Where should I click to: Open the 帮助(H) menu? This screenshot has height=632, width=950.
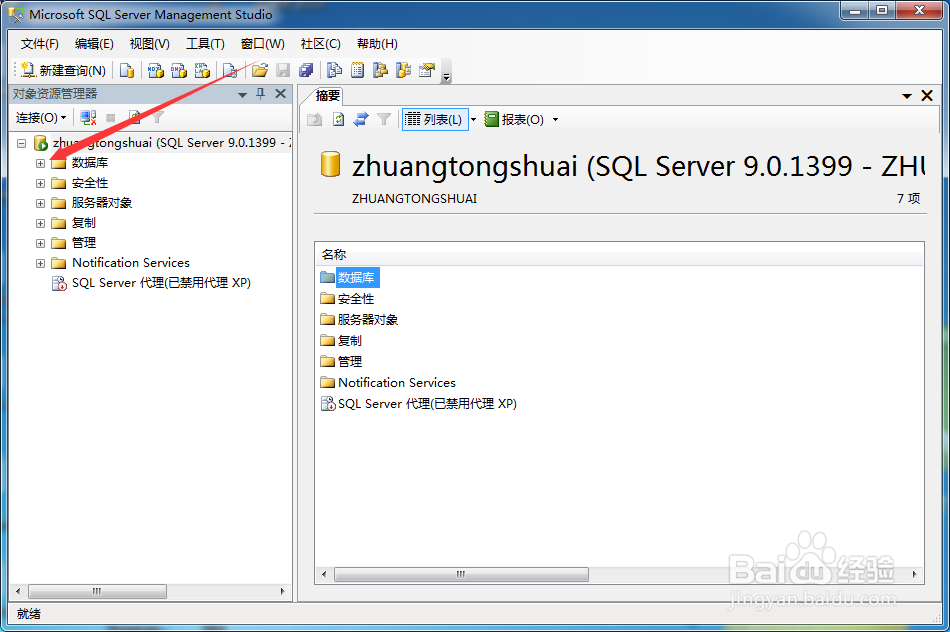click(377, 44)
